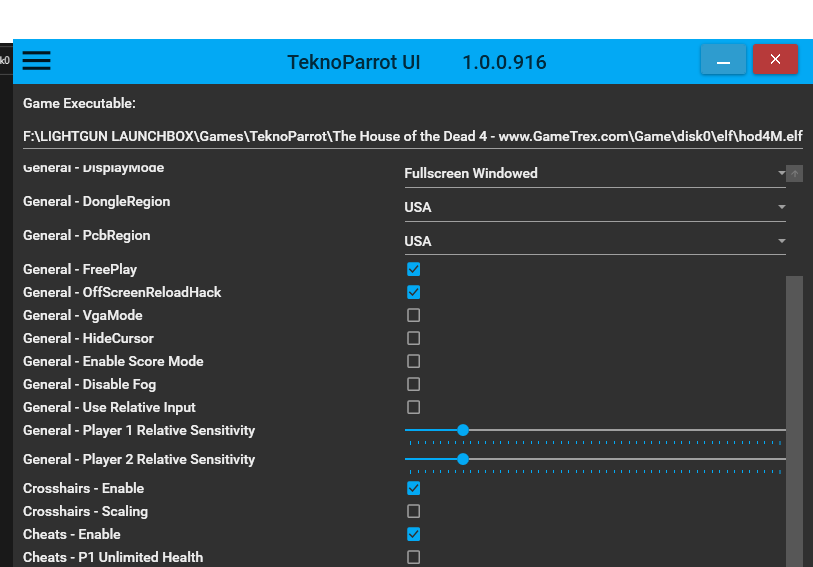The image size is (813, 567).
Task: Enable Score Mode checkbox
Action: [x=414, y=362]
